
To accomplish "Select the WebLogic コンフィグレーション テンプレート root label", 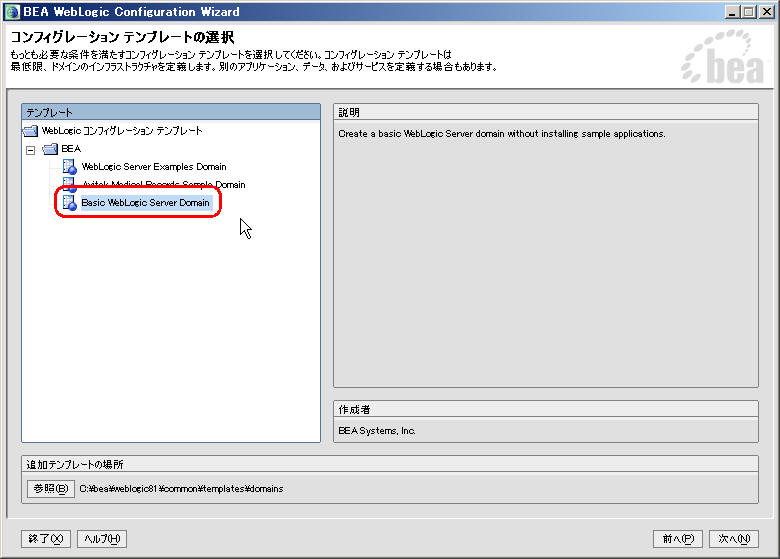I will 121,131.
